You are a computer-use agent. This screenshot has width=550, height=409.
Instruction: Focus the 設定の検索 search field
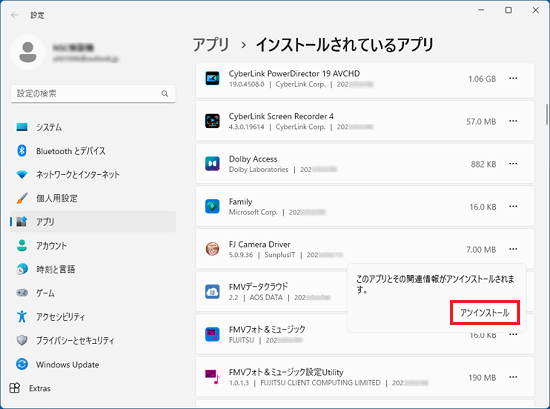tap(93, 94)
